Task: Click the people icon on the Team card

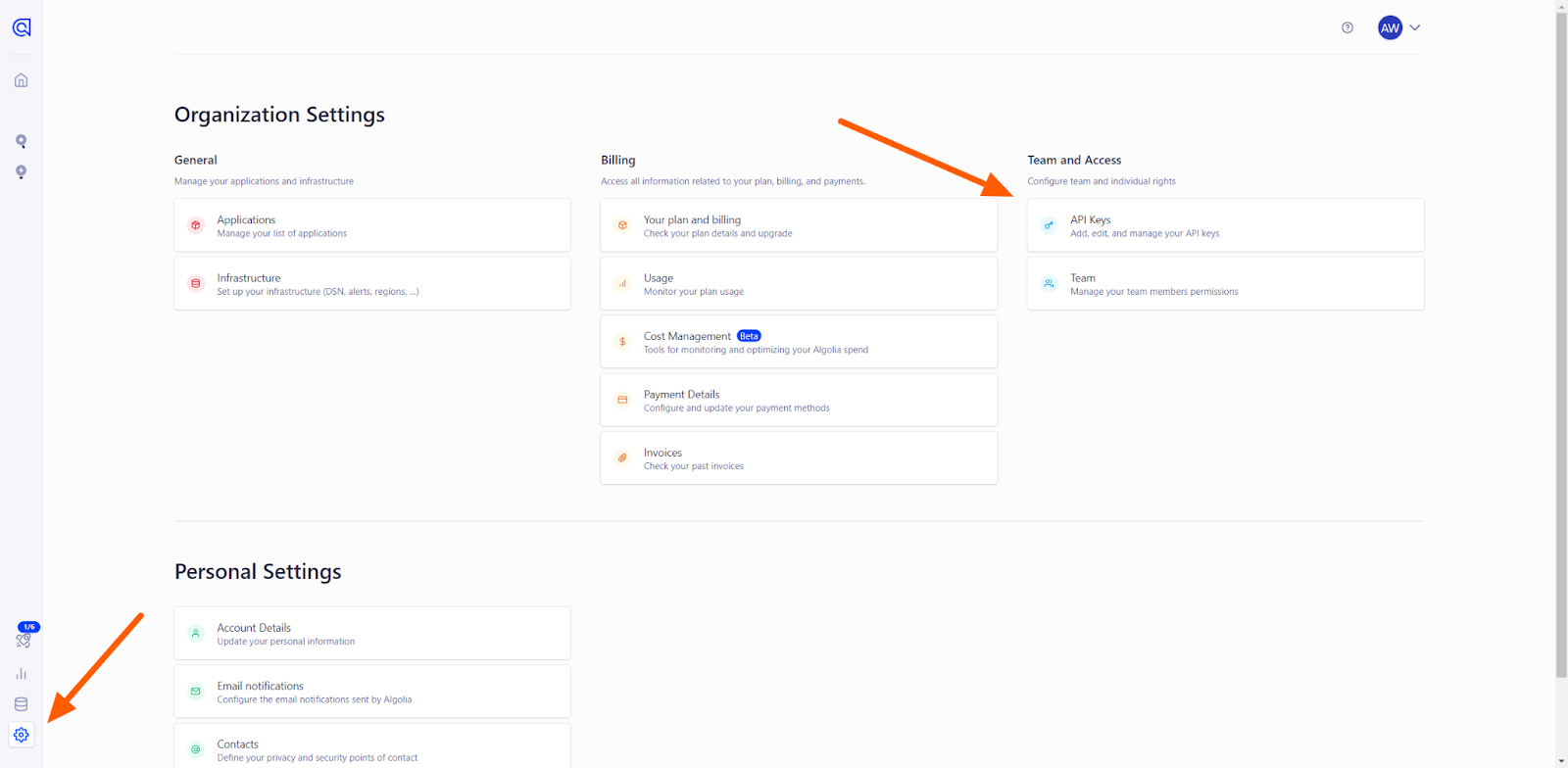Action: point(1049,283)
